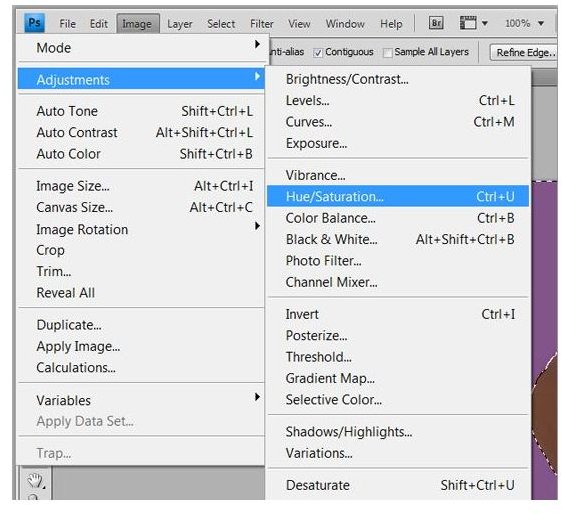Open Image Size dialog
The width and height of the screenshot is (562, 514).
tap(142, 186)
